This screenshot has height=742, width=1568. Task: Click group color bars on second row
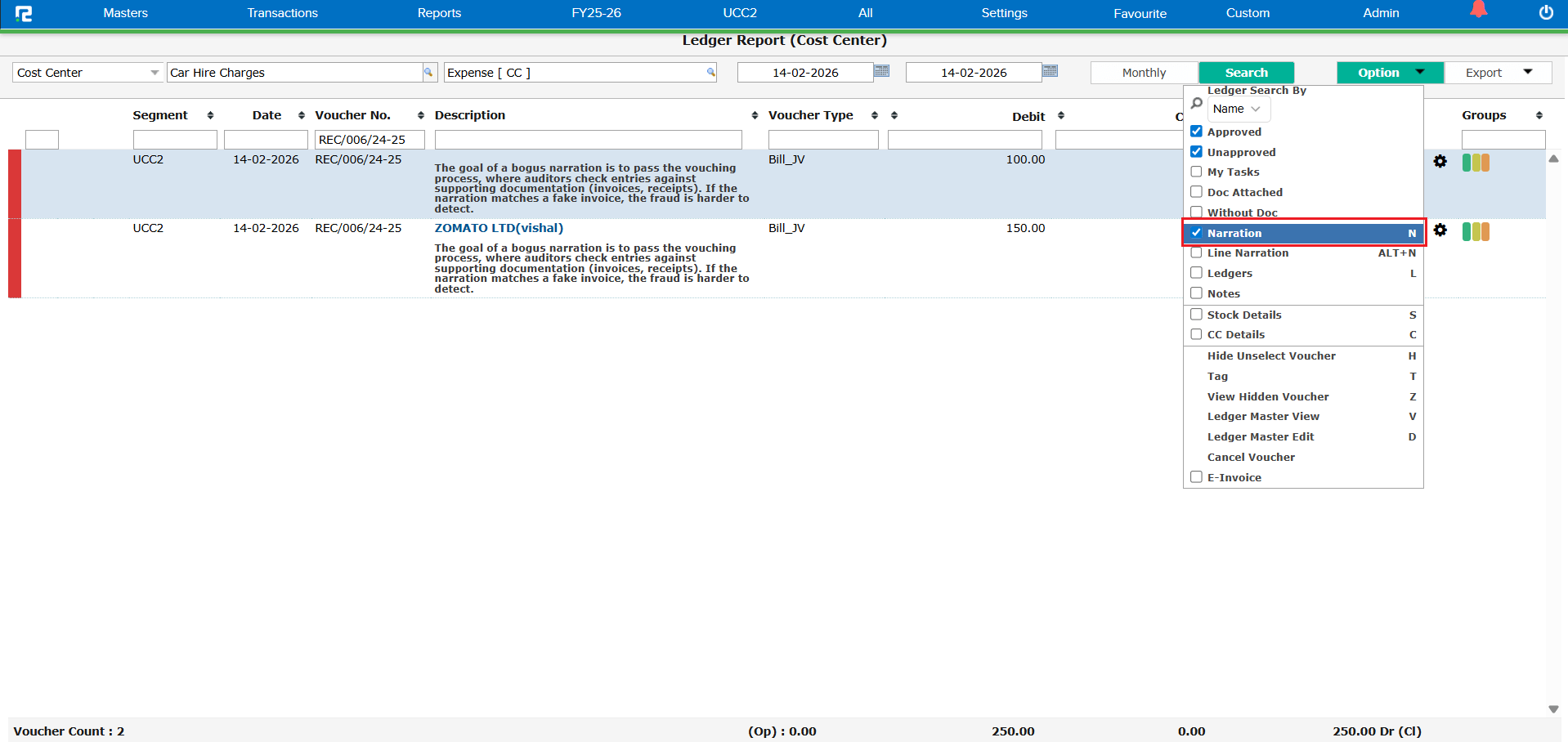(x=1475, y=232)
